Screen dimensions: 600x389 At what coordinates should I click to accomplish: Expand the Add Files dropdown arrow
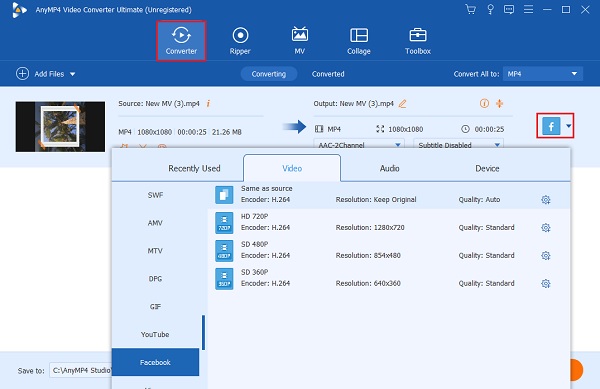(73, 74)
